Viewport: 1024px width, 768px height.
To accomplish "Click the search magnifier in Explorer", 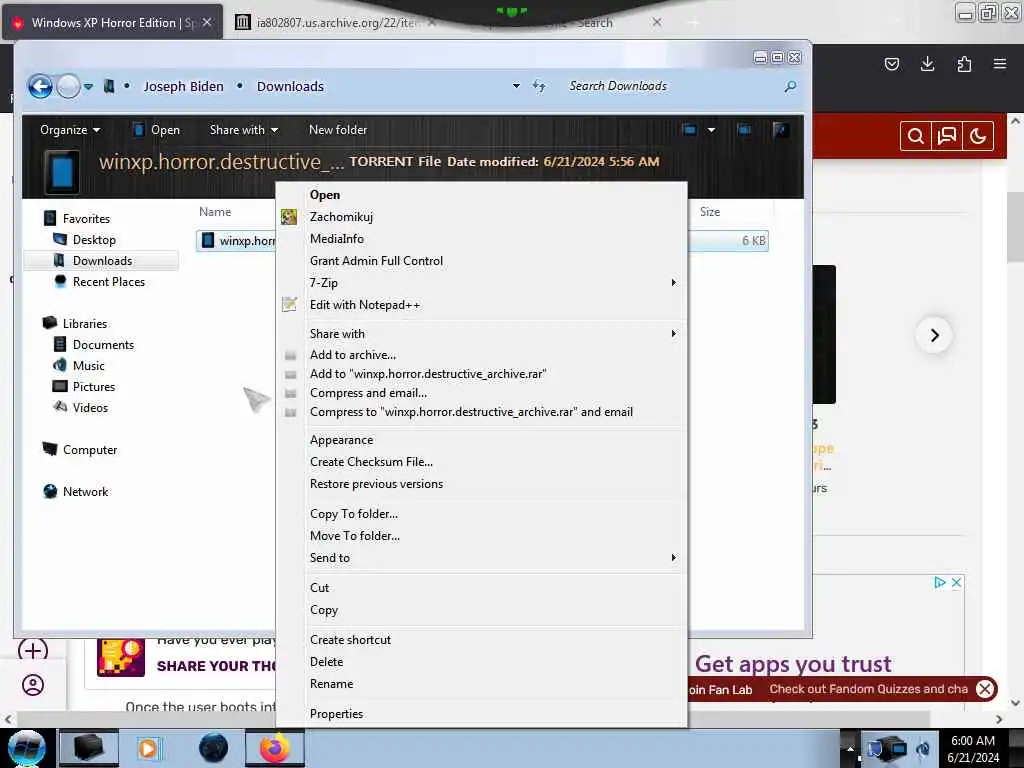I will click(x=790, y=86).
